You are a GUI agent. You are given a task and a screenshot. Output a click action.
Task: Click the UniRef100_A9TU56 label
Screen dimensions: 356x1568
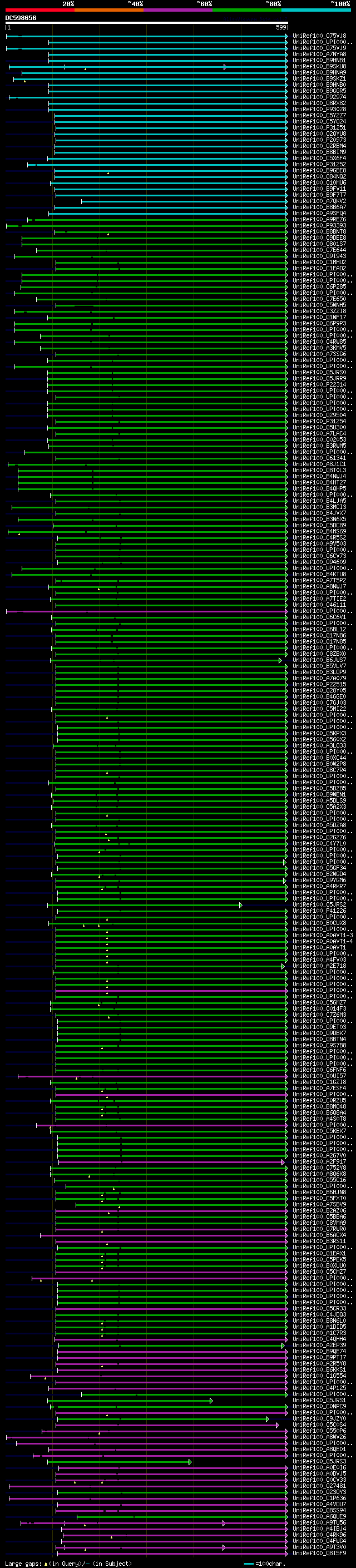coord(319,1523)
